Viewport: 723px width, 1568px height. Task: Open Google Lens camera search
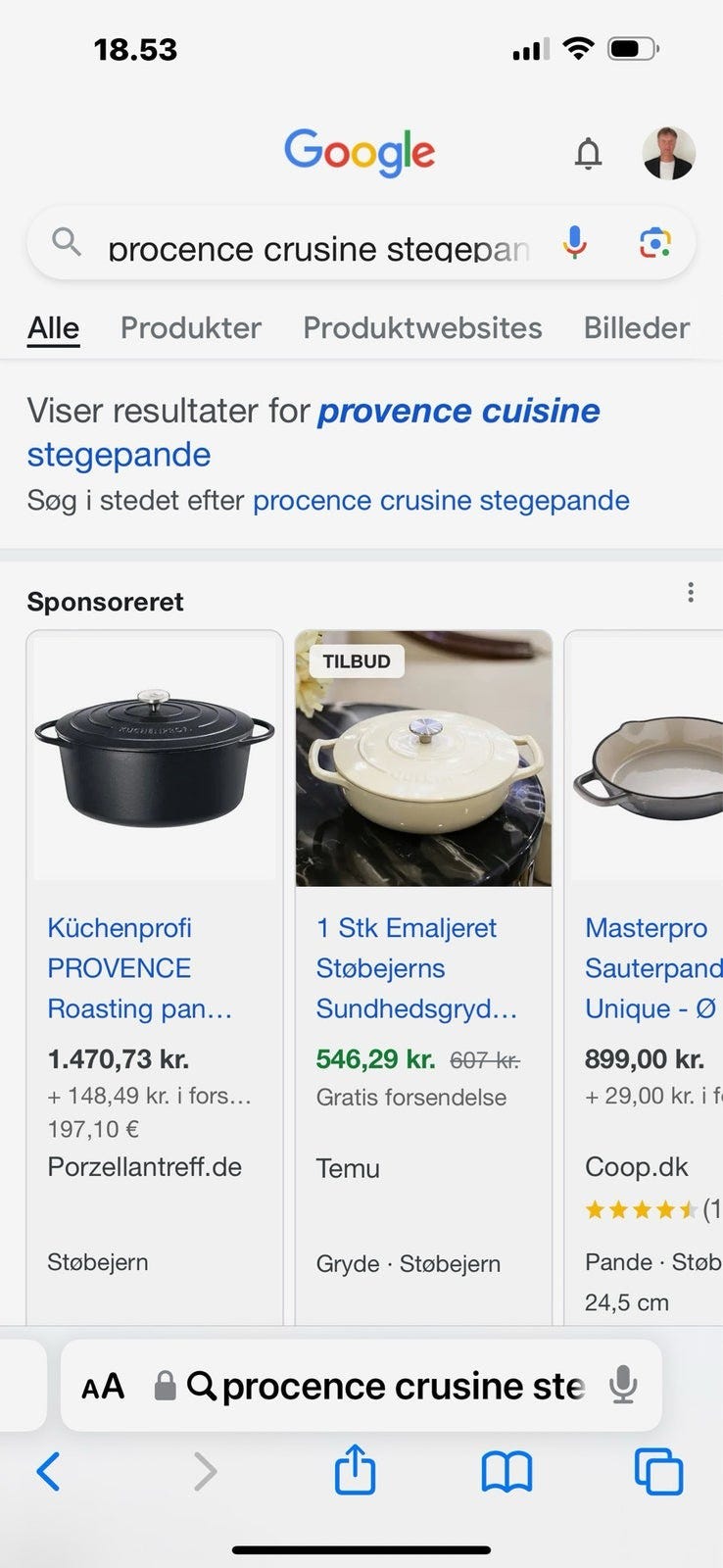[x=654, y=242]
